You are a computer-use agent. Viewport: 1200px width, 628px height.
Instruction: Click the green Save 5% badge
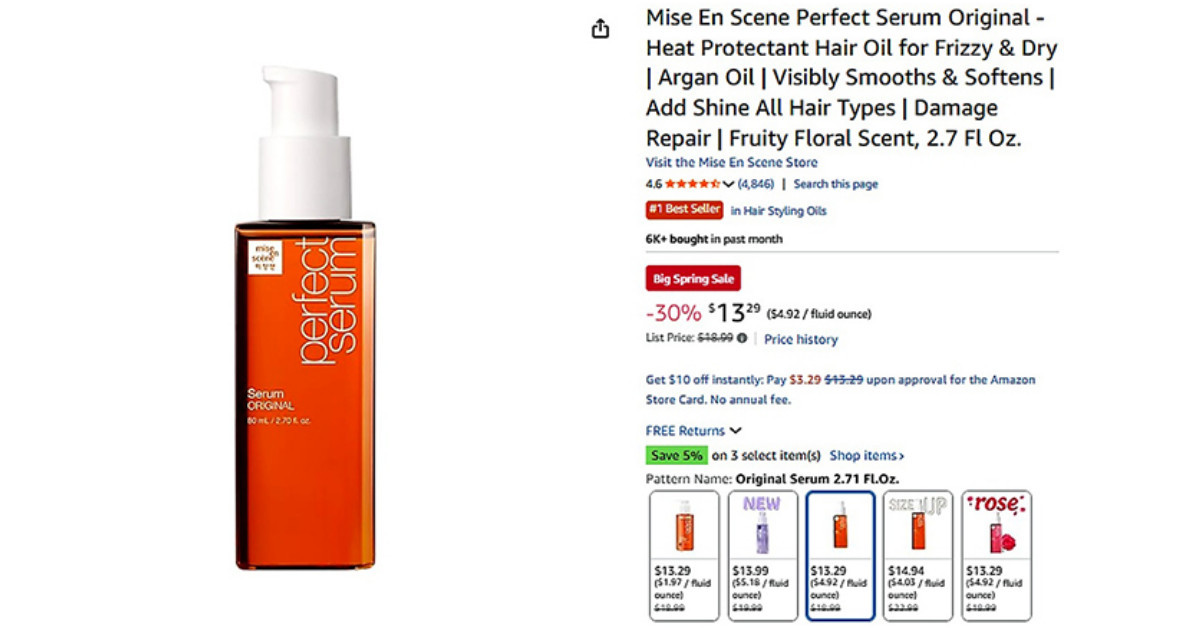tap(676, 456)
